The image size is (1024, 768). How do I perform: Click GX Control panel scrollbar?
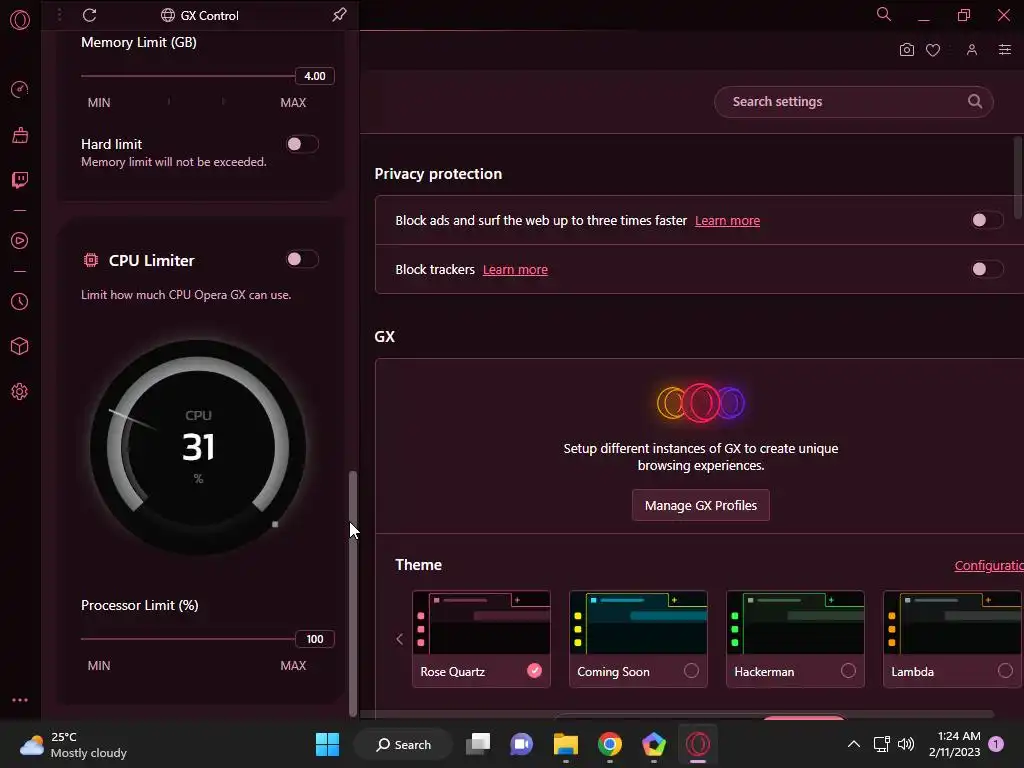point(353,593)
